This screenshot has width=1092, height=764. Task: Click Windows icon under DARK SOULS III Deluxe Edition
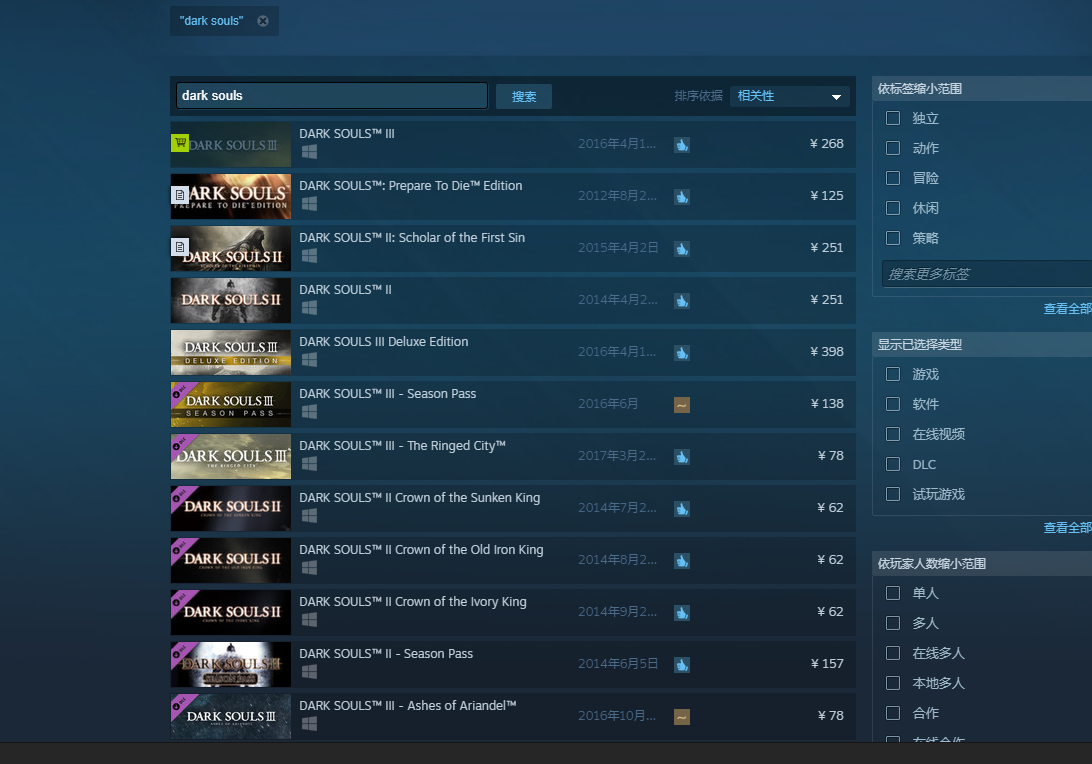[x=309, y=359]
